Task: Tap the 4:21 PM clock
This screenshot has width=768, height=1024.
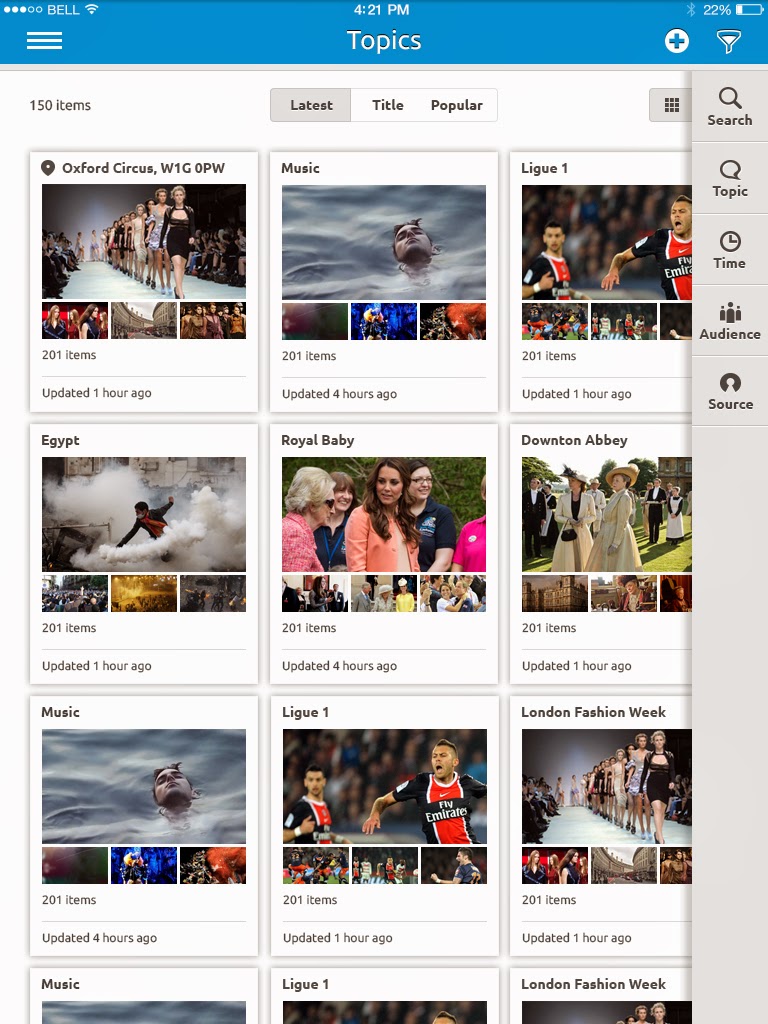Action: (x=381, y=10)
